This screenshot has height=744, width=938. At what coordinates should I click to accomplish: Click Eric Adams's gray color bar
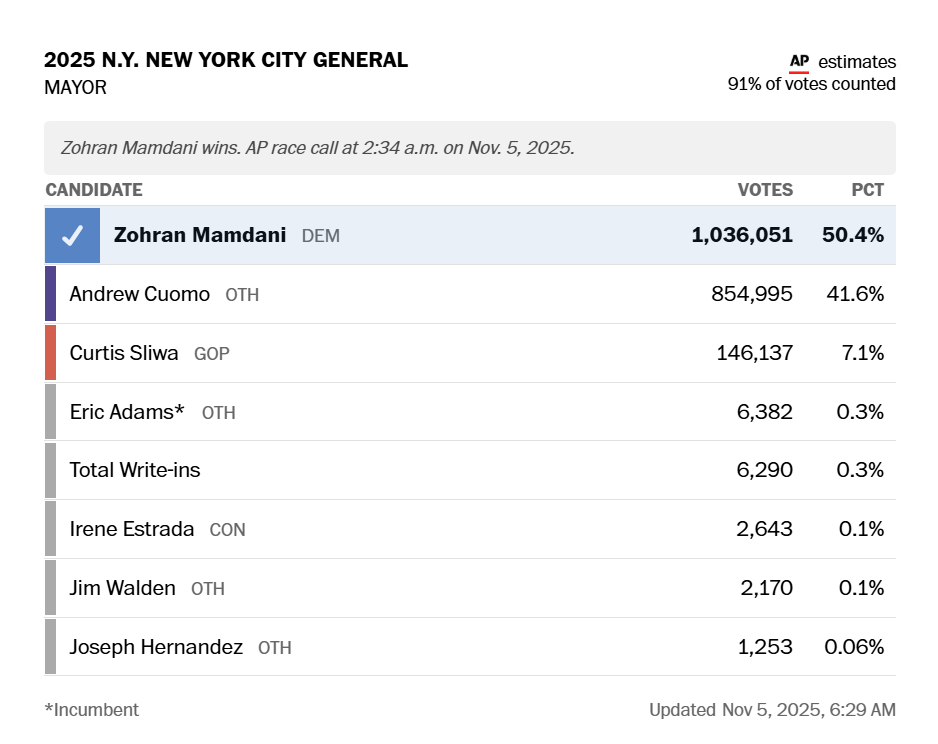pos(50,412)
